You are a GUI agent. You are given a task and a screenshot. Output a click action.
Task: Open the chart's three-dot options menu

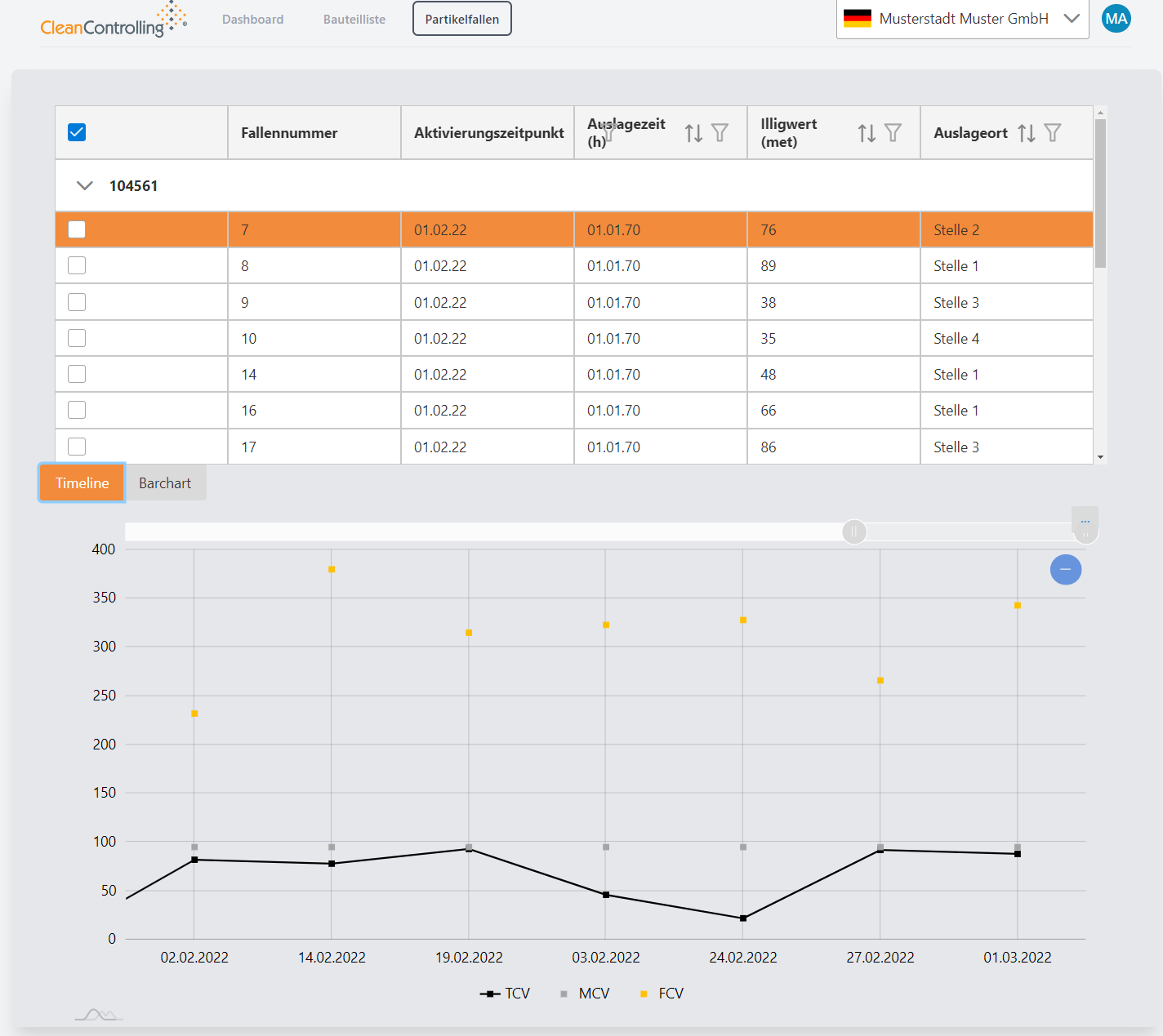click(1085, 520)
